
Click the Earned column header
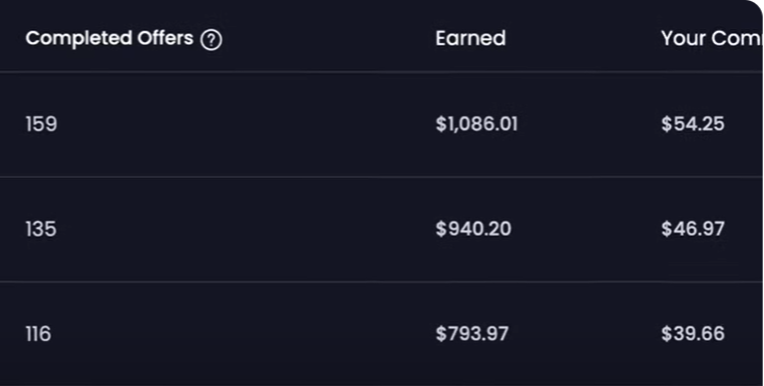pyautogui.click(x=470, y=38)
